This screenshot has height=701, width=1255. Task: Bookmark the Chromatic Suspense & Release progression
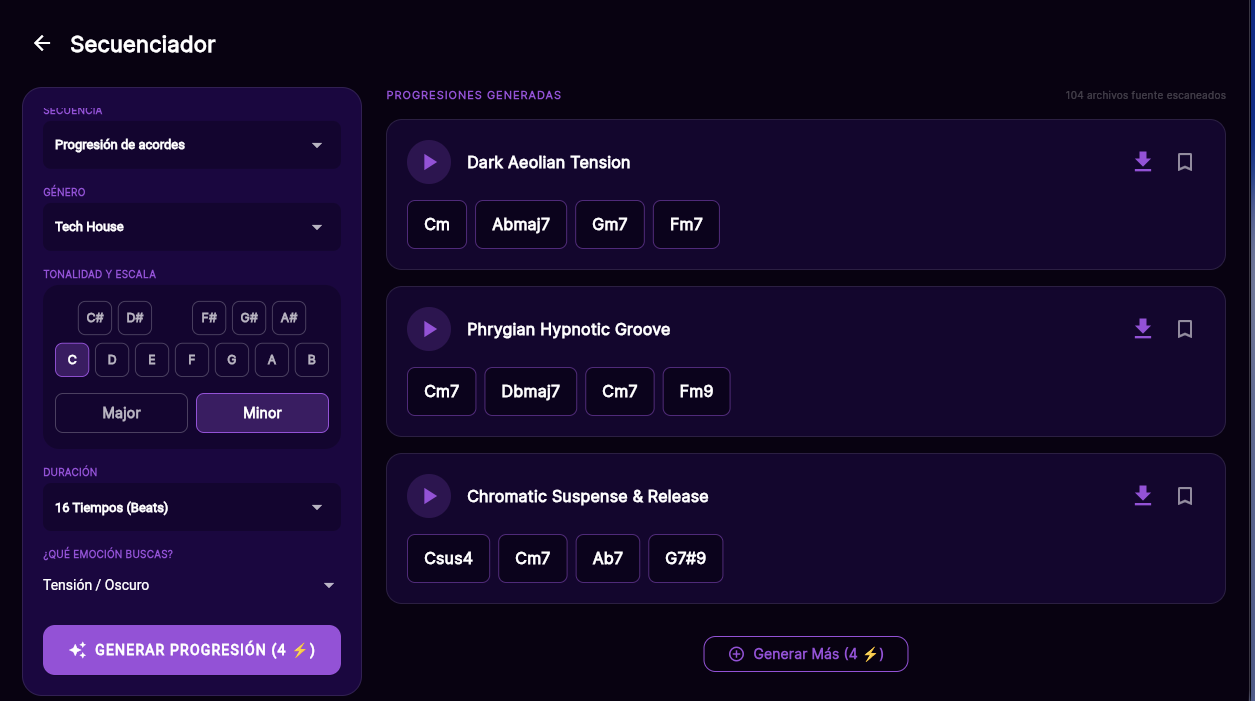(1185, 496)
